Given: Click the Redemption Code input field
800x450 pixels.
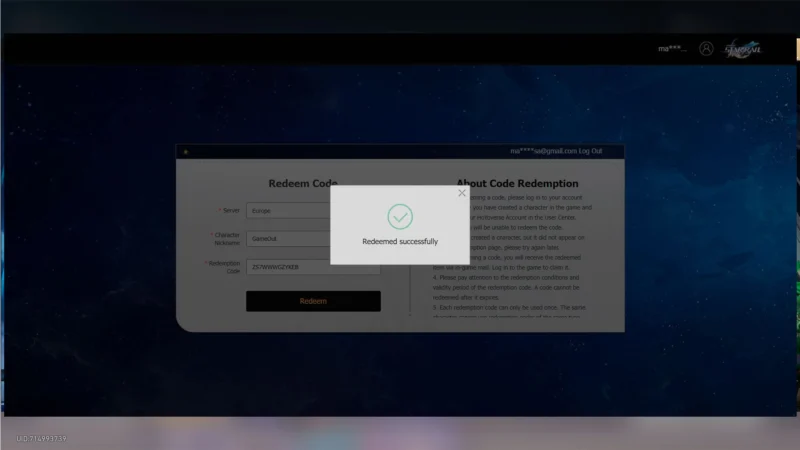Looking at the screenshot, I should (x=313, y=267).
